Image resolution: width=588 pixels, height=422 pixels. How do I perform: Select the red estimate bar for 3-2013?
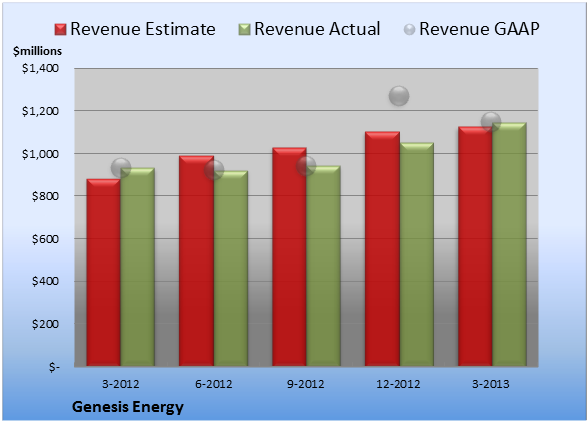pyautogui.click(x=475, y=246)
